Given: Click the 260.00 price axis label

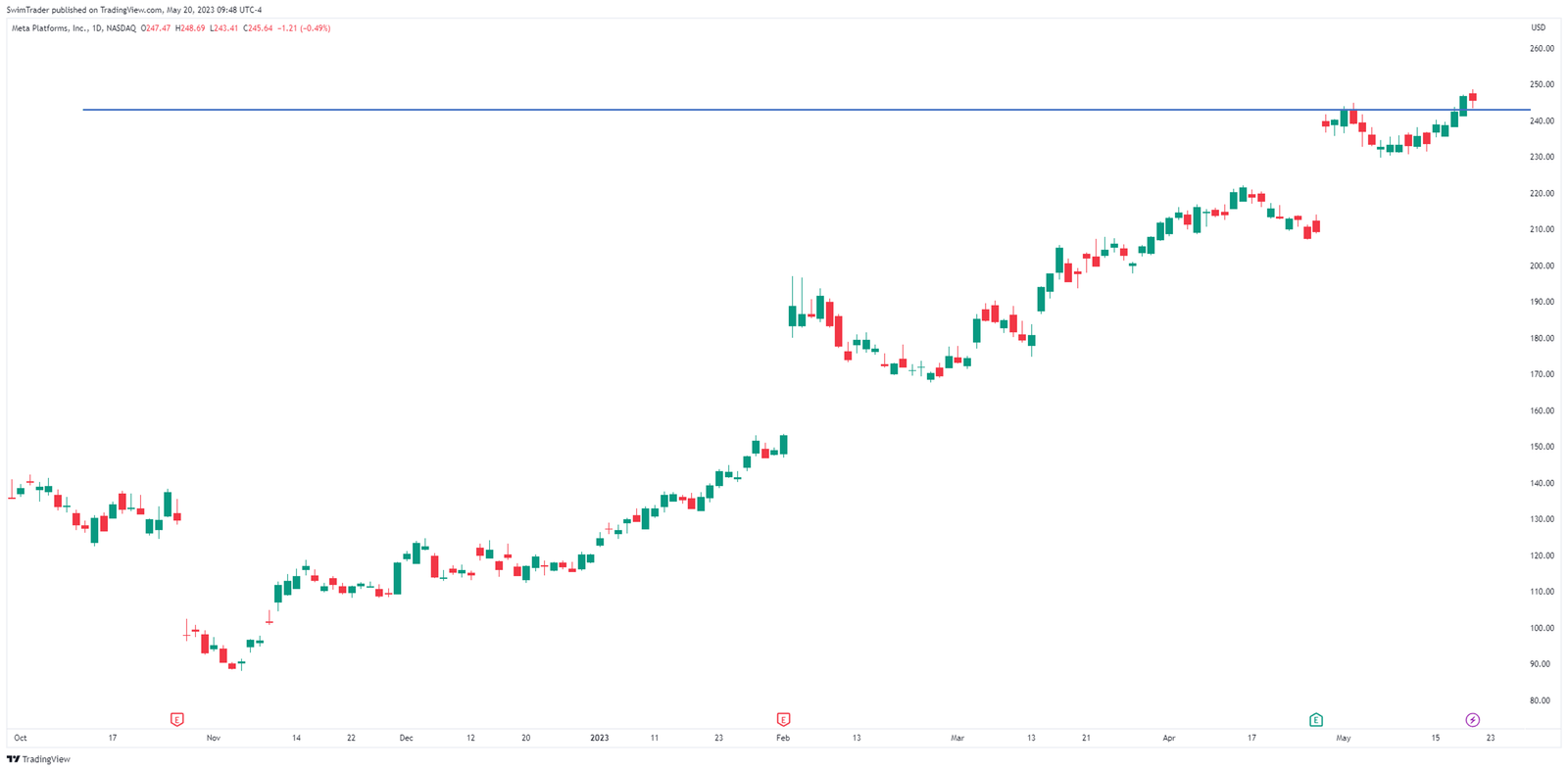Looking at the screenshot, I should click(1542, 48).
